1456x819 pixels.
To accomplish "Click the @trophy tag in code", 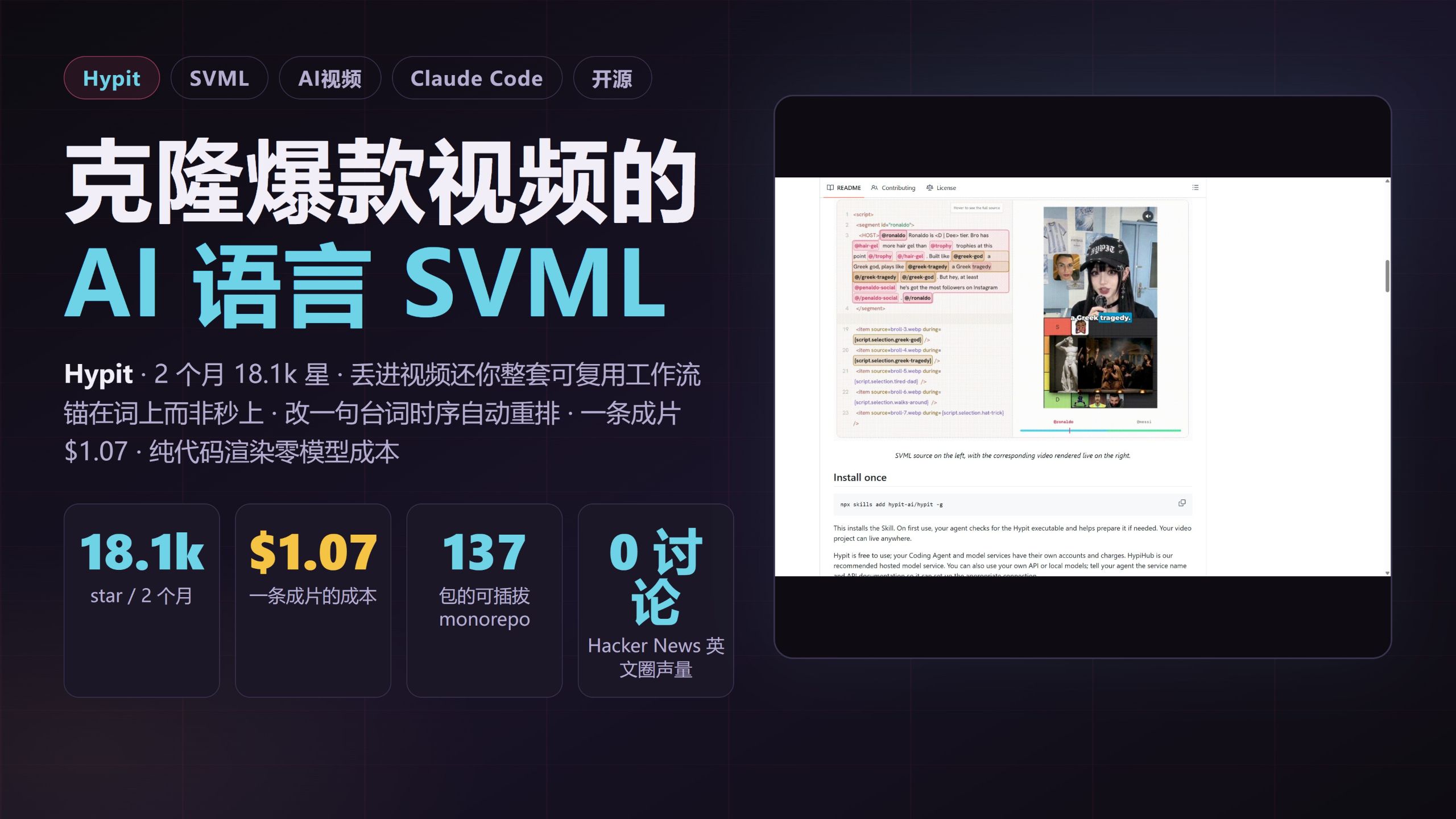I will pos(941,246).
